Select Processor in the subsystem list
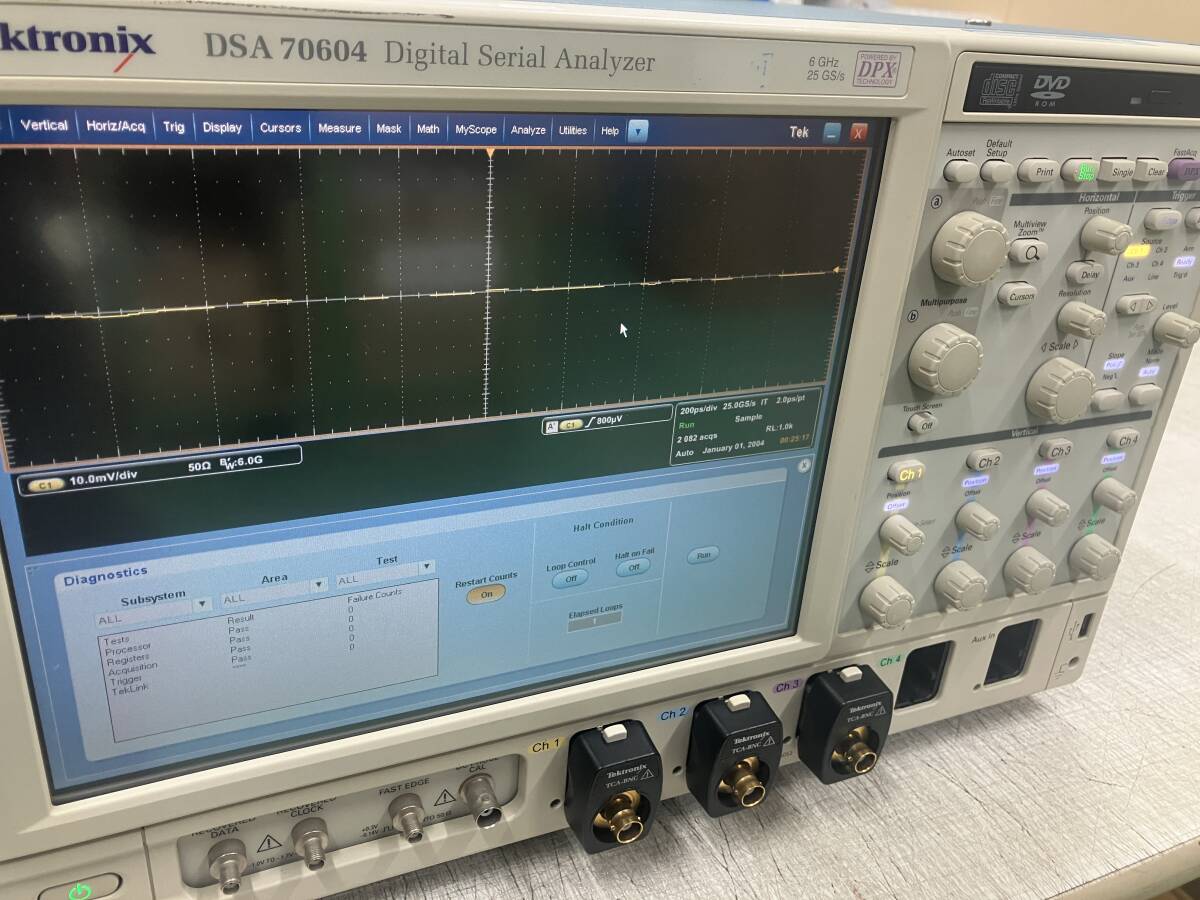This screenshot has height=900, width=1200. tap(127, 650)
